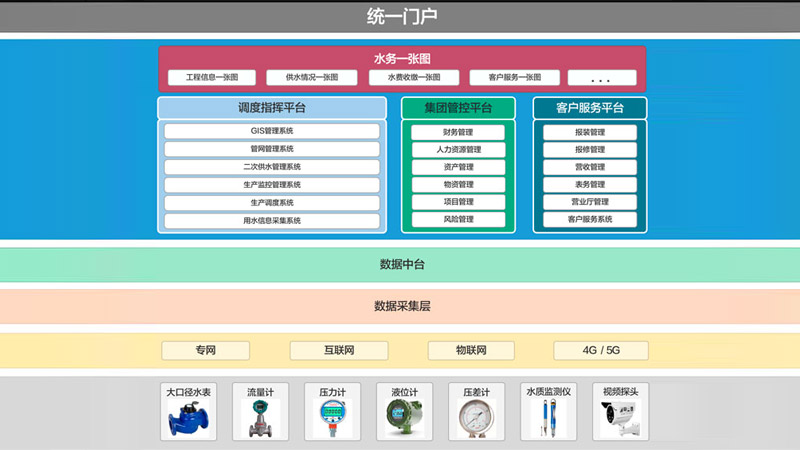Open 人力资源管理 module
Screen dimensions: 800x450
click(x=458, y=150)
